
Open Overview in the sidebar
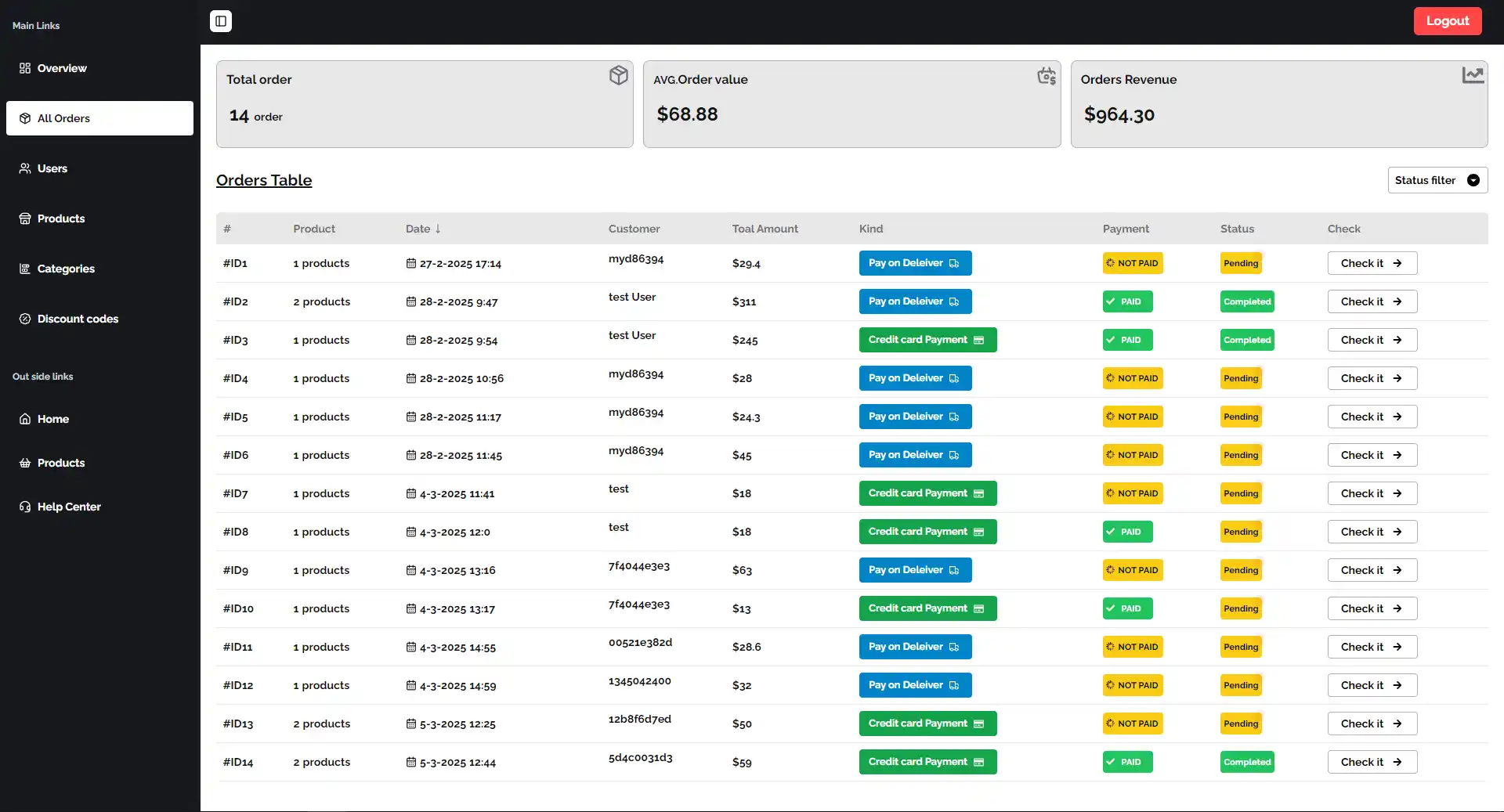click(x=62, y=68)
